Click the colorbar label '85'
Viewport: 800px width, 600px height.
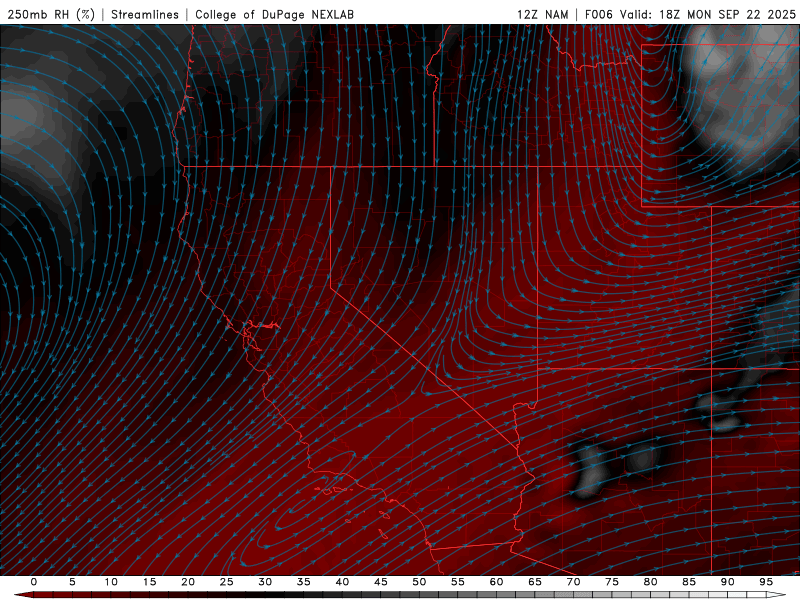[689, 582]
